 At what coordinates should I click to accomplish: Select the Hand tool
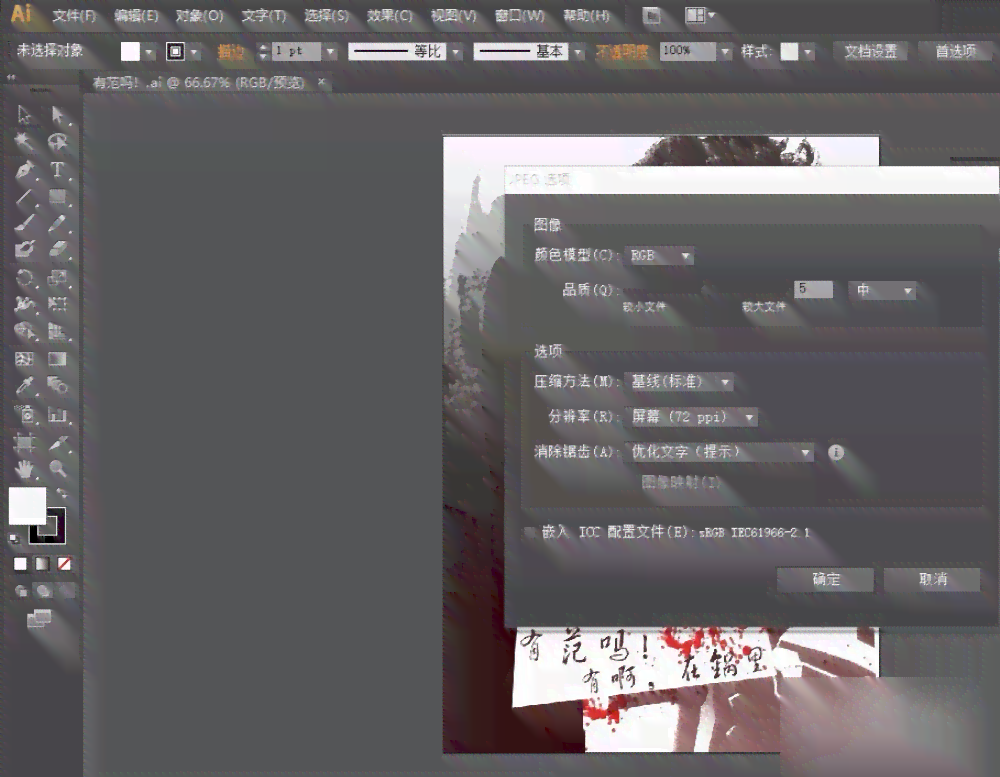(24, 470)
